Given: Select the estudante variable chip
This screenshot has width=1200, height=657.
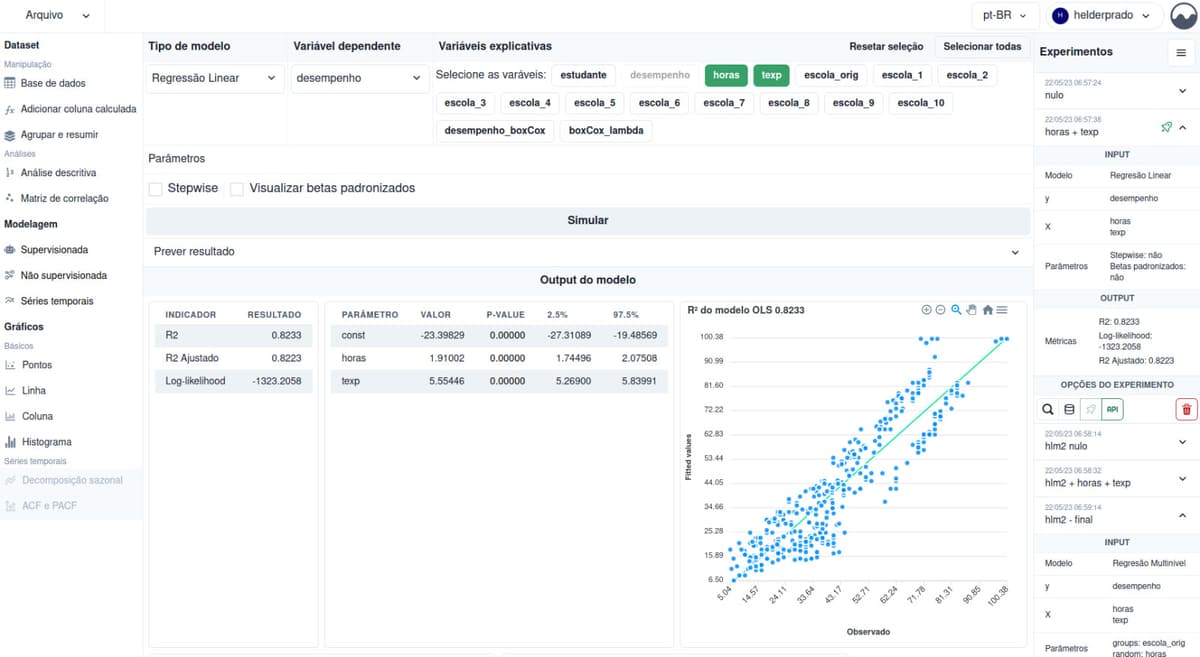Looking at the screenshot, I should tap(583, 75).
